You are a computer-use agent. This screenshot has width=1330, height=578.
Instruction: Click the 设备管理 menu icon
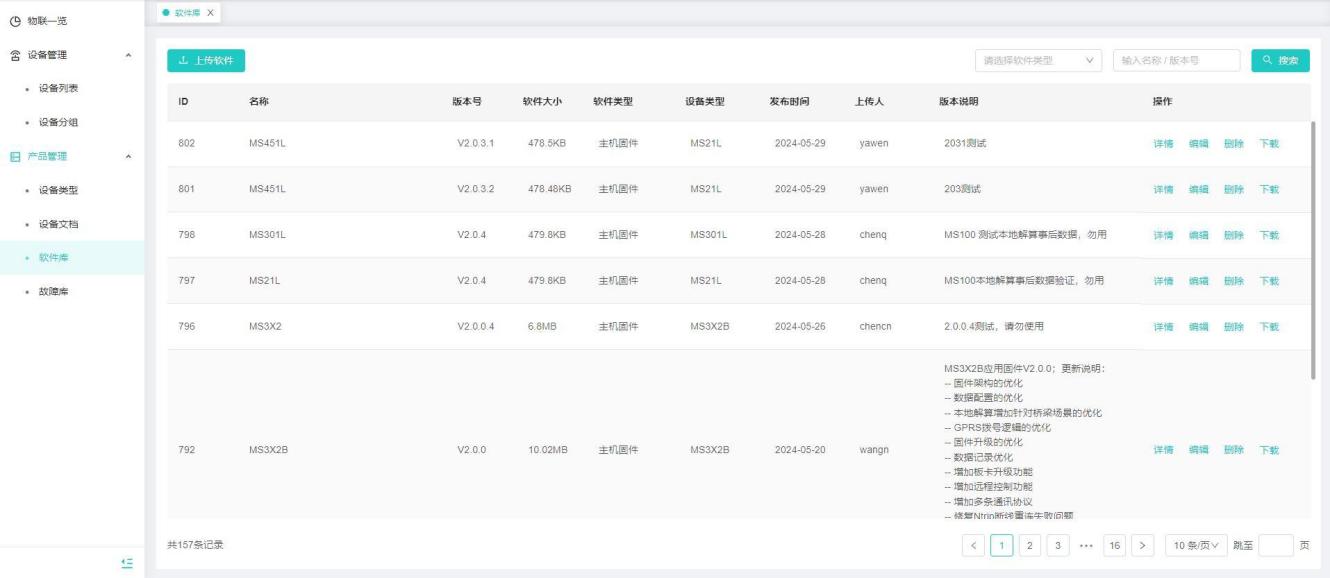point(13,55)
